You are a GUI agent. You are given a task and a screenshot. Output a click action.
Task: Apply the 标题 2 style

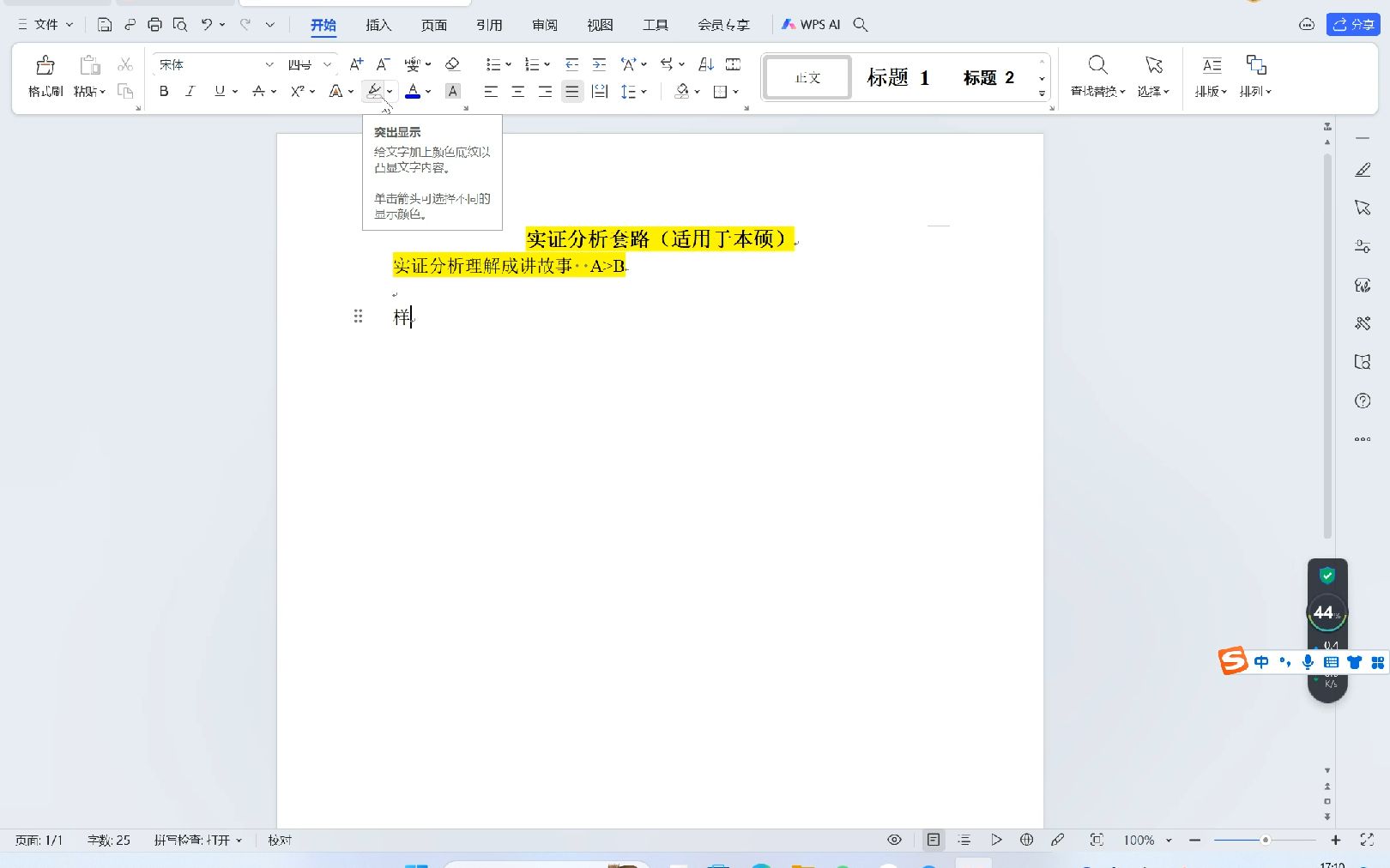(988, 77)
